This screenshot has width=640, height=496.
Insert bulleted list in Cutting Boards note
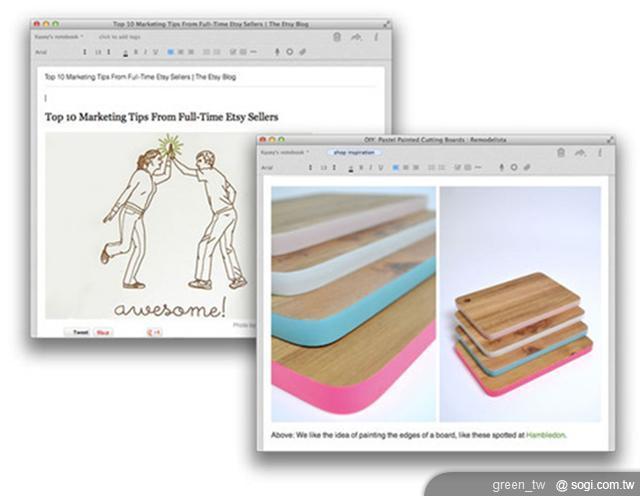tap(431, 167)
